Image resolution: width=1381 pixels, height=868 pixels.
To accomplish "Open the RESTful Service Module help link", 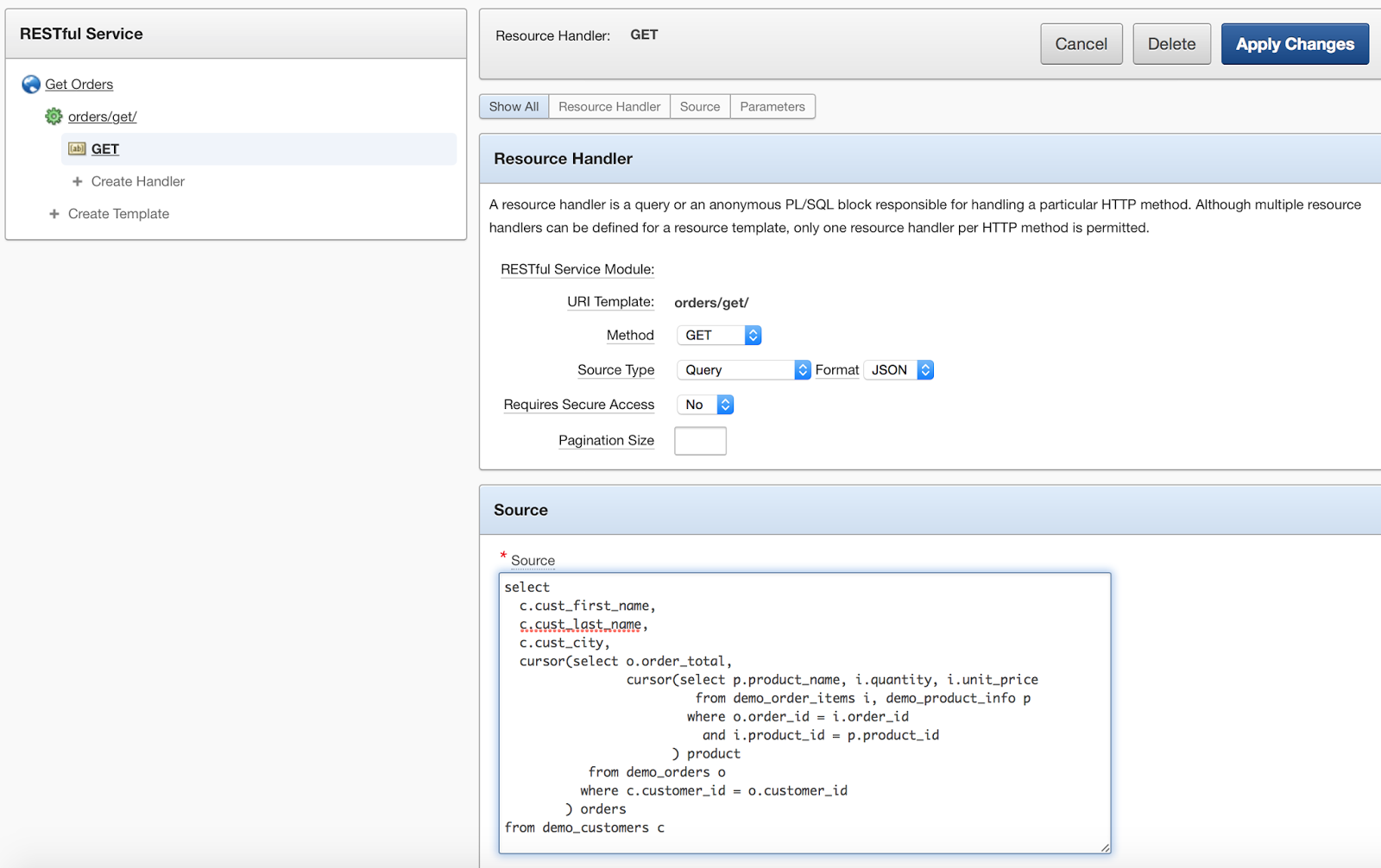I will [577, 268].
